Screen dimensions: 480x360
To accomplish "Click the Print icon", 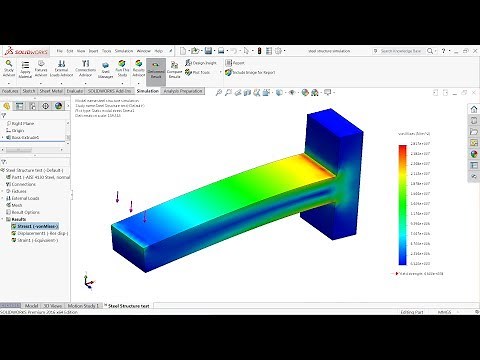I will pyautogui.click(x=221, y=51).
